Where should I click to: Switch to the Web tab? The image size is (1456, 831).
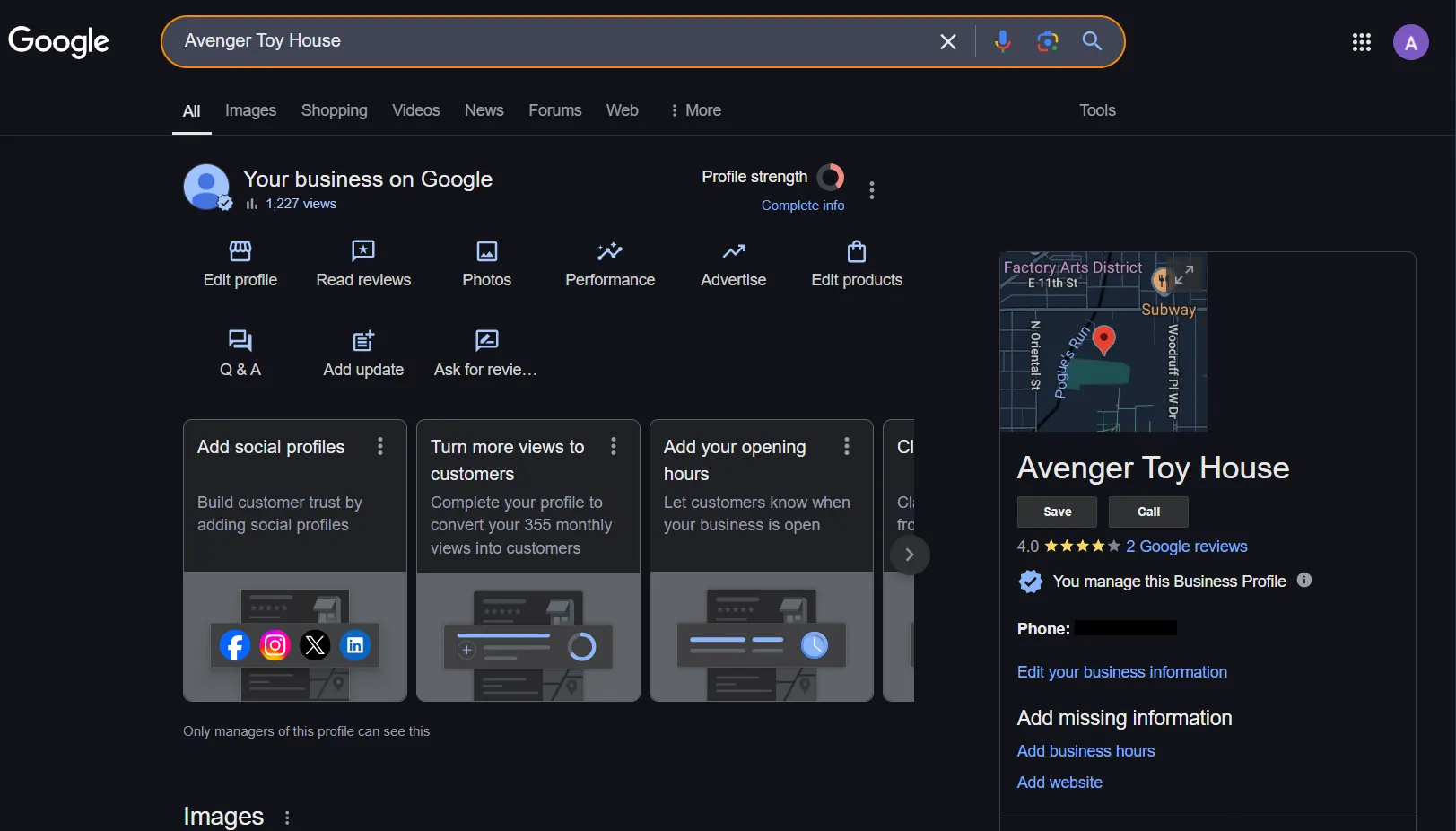coord(622,110)
